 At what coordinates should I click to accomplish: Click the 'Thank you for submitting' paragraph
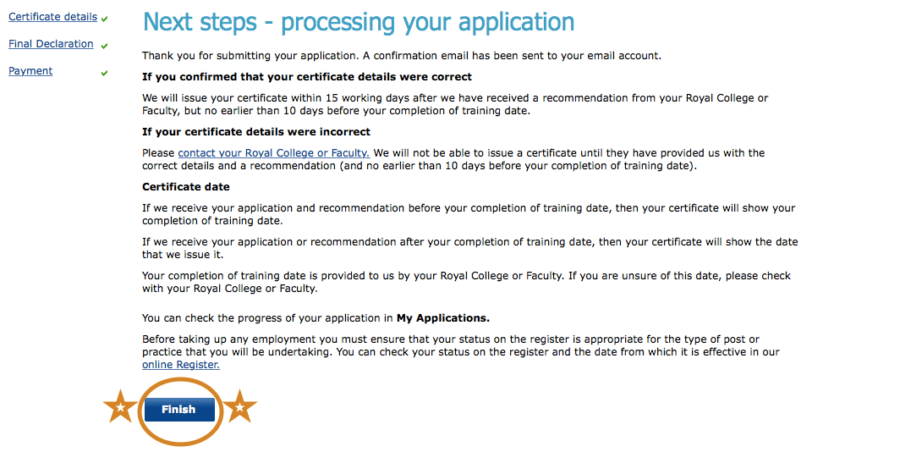pyautogui.click(x=402, y=55)
